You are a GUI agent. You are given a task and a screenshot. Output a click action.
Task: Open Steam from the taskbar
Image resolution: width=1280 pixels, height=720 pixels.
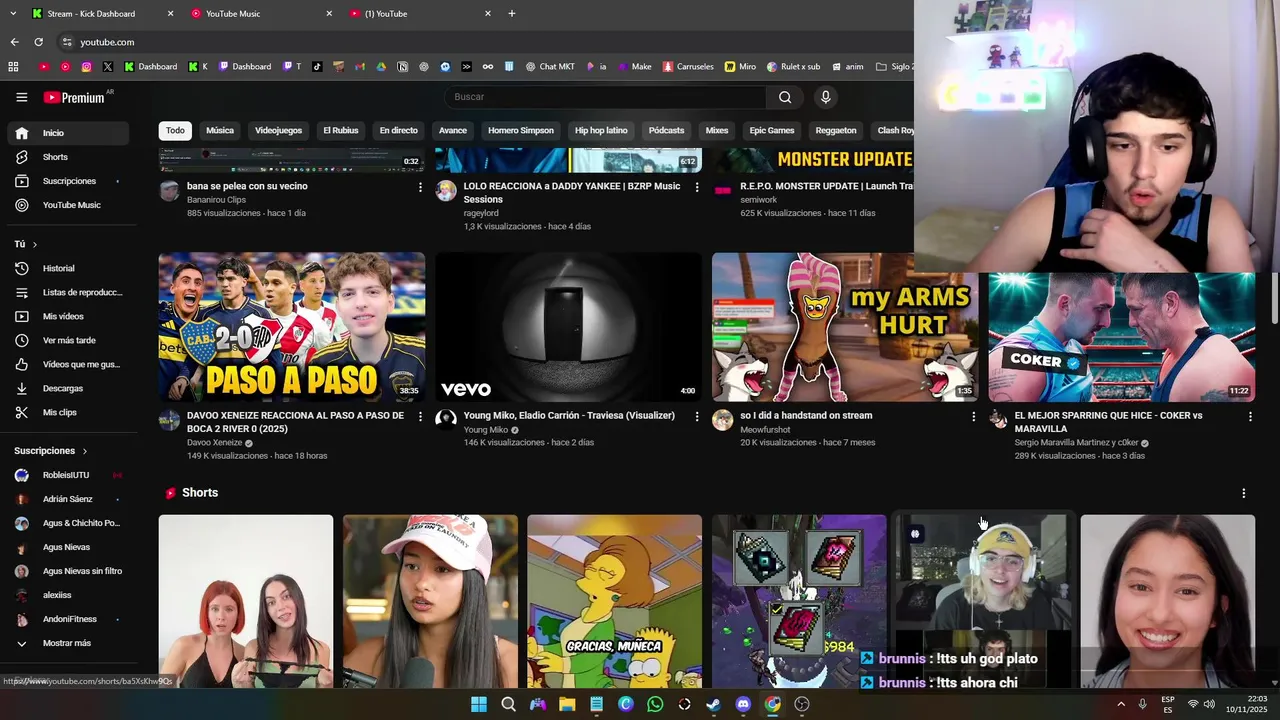(713, 704)
